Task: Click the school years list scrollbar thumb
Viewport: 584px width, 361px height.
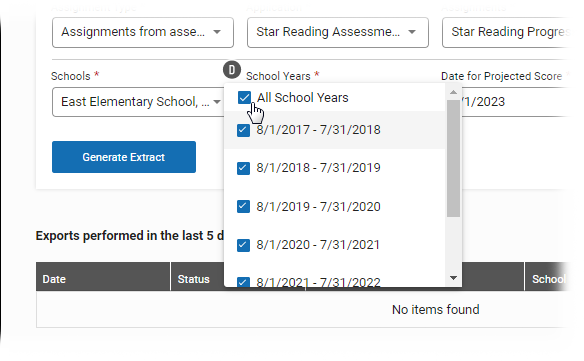Action: (453, 158)
